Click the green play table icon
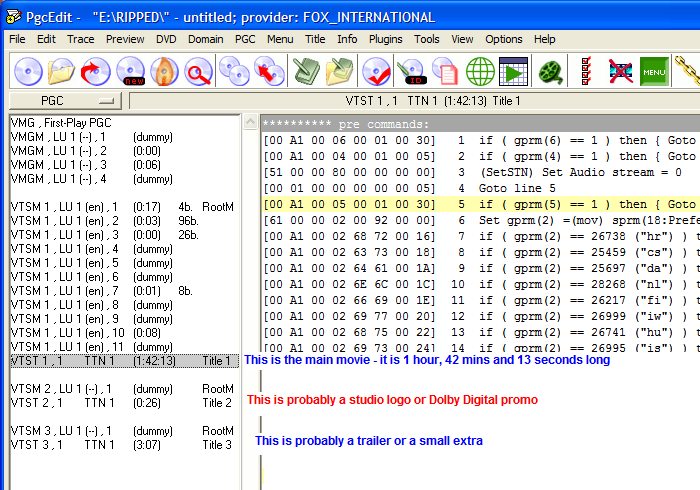 tap(514, 72)
